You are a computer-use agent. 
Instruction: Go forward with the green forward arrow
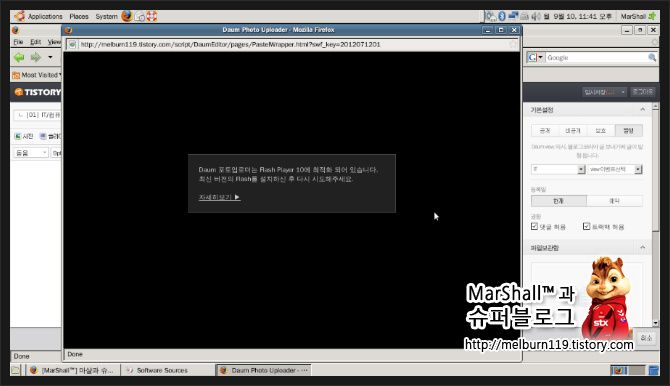(x=36, y=57)
